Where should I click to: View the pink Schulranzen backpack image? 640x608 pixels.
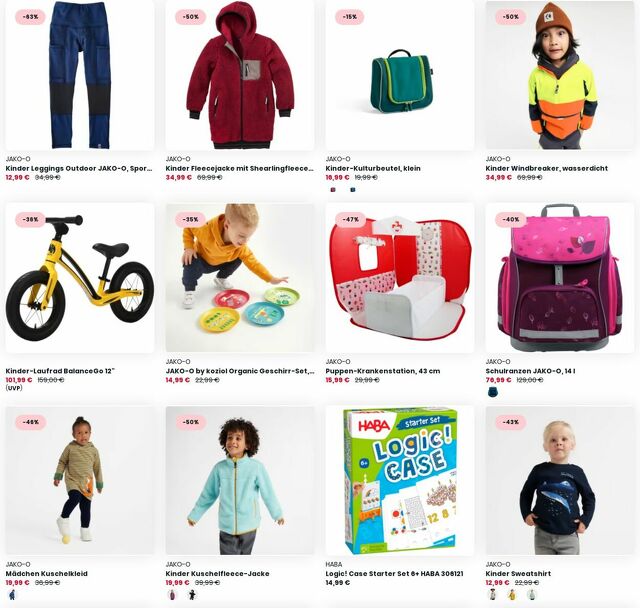(x=560, y=278)
